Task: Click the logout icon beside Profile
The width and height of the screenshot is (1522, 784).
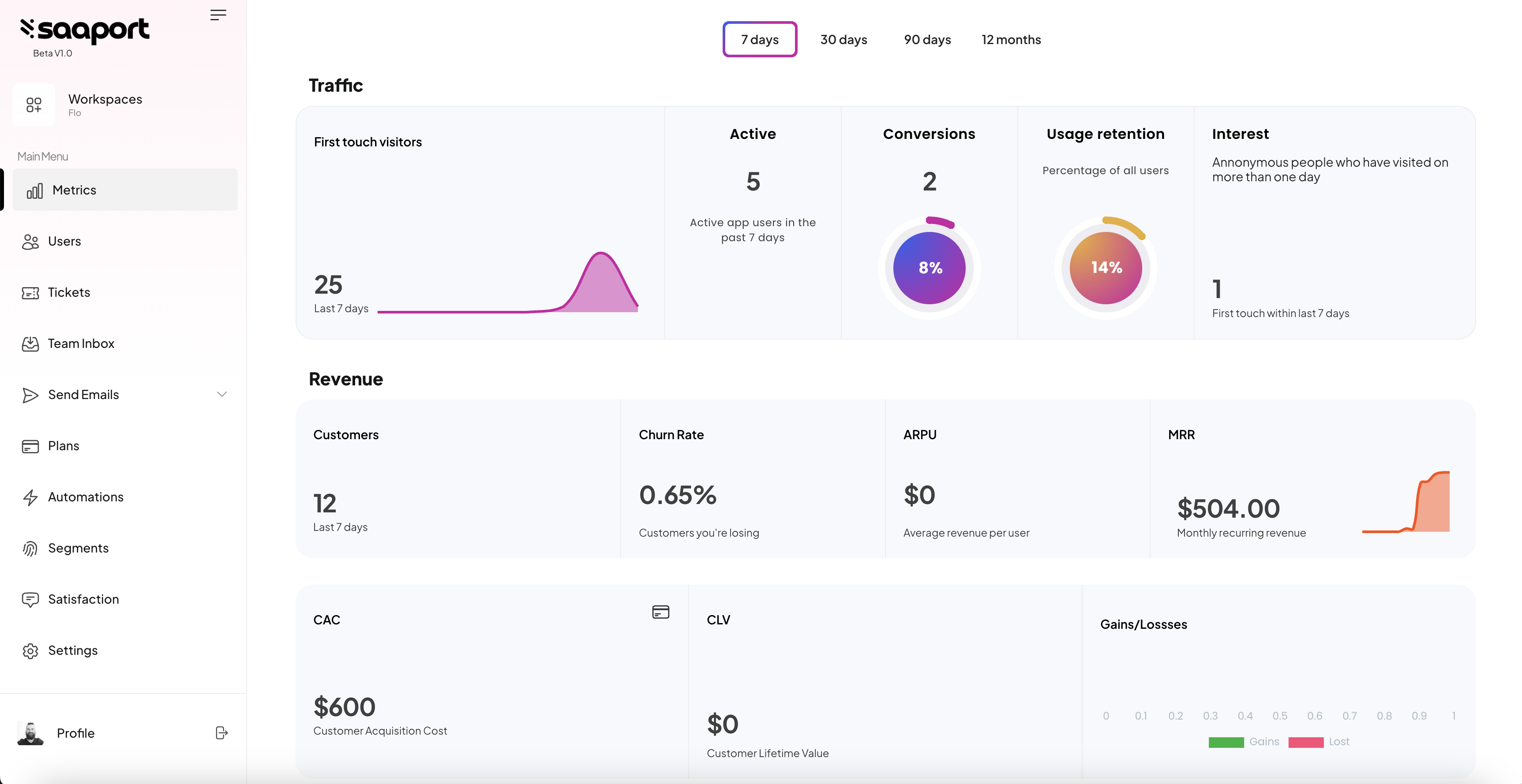Action: [x=221, y=733]
